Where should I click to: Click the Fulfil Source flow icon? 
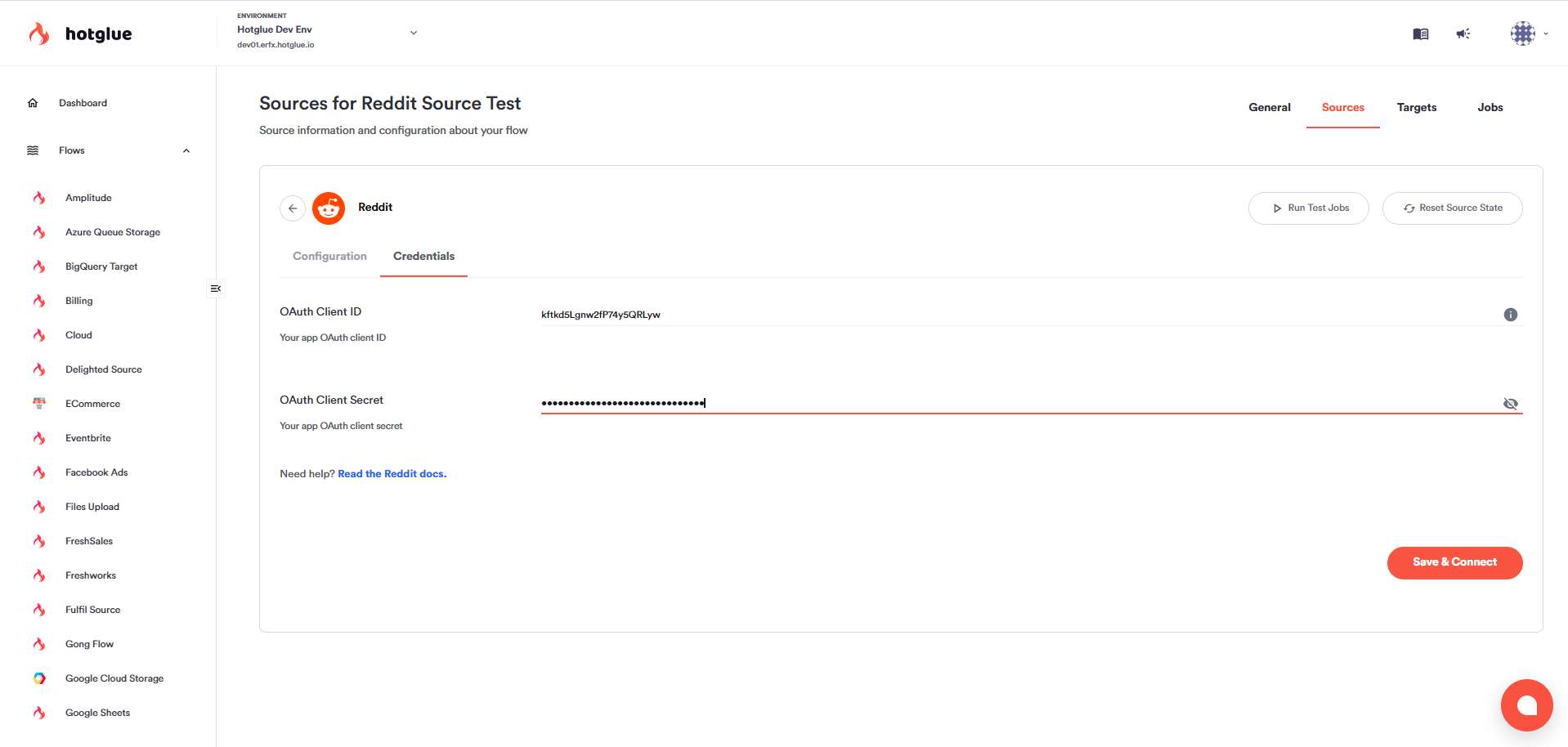(x=39, y=610)
